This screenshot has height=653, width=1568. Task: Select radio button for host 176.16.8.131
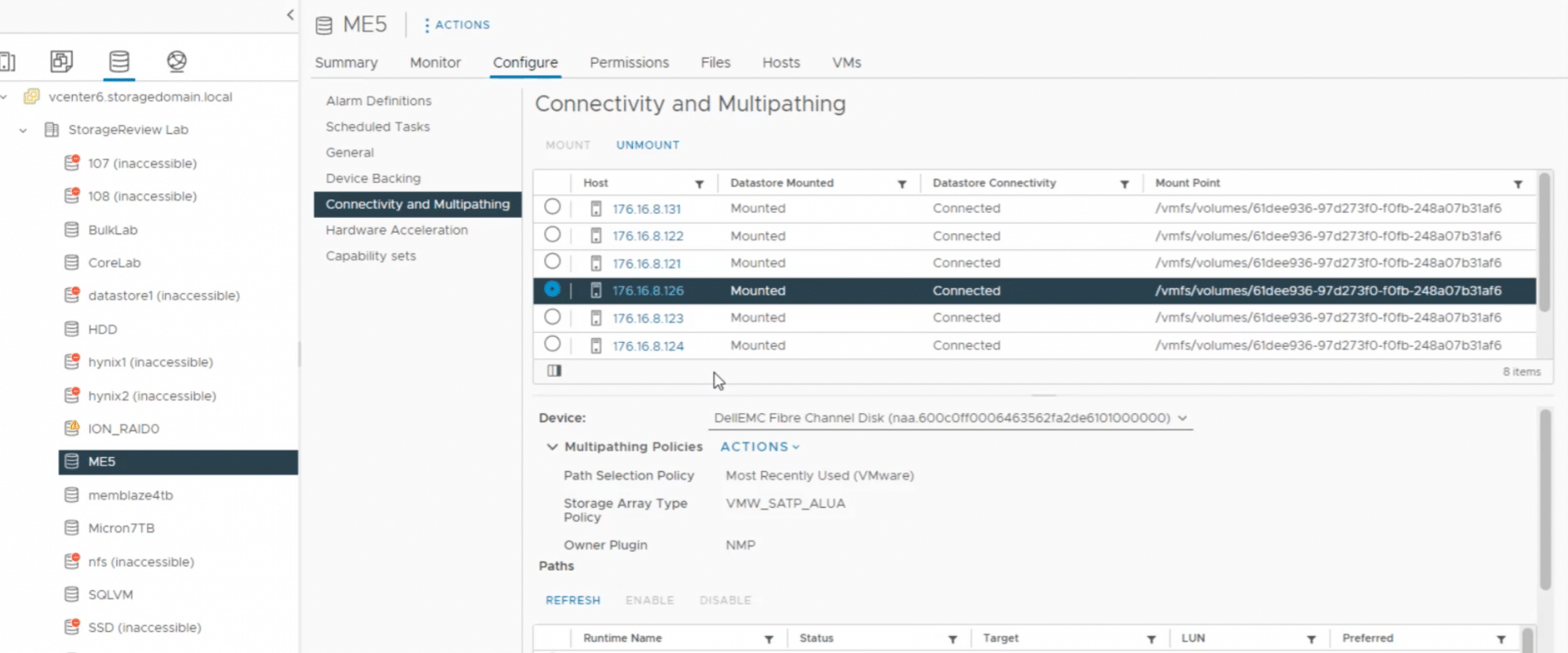click(x=552, y=207)
